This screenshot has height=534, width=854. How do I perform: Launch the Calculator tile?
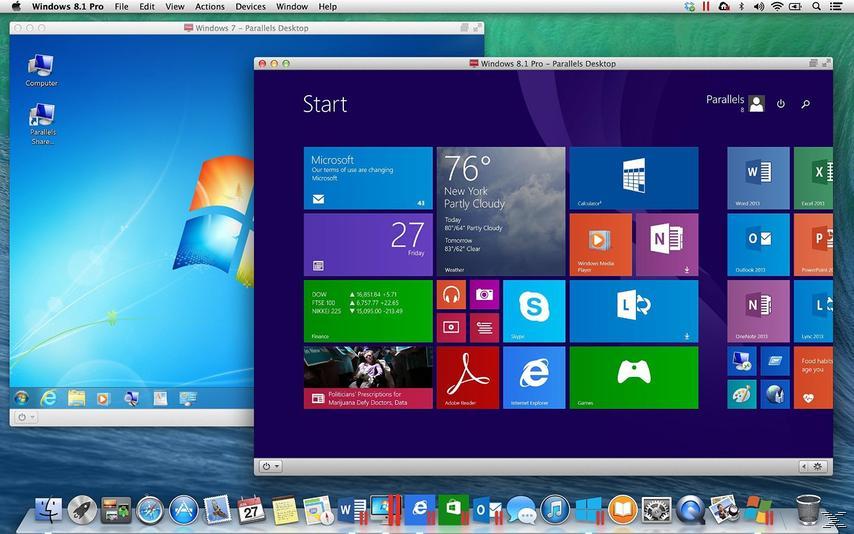[x=634, y=178]
